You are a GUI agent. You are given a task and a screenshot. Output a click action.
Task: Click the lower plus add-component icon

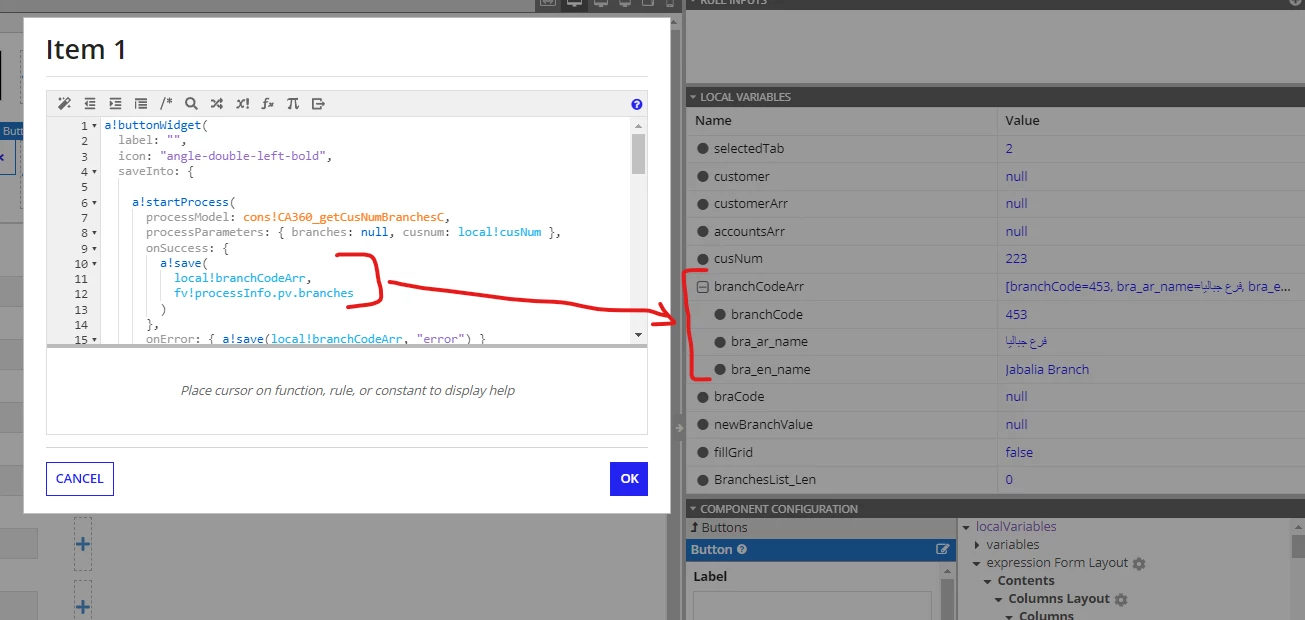(83, 606)
